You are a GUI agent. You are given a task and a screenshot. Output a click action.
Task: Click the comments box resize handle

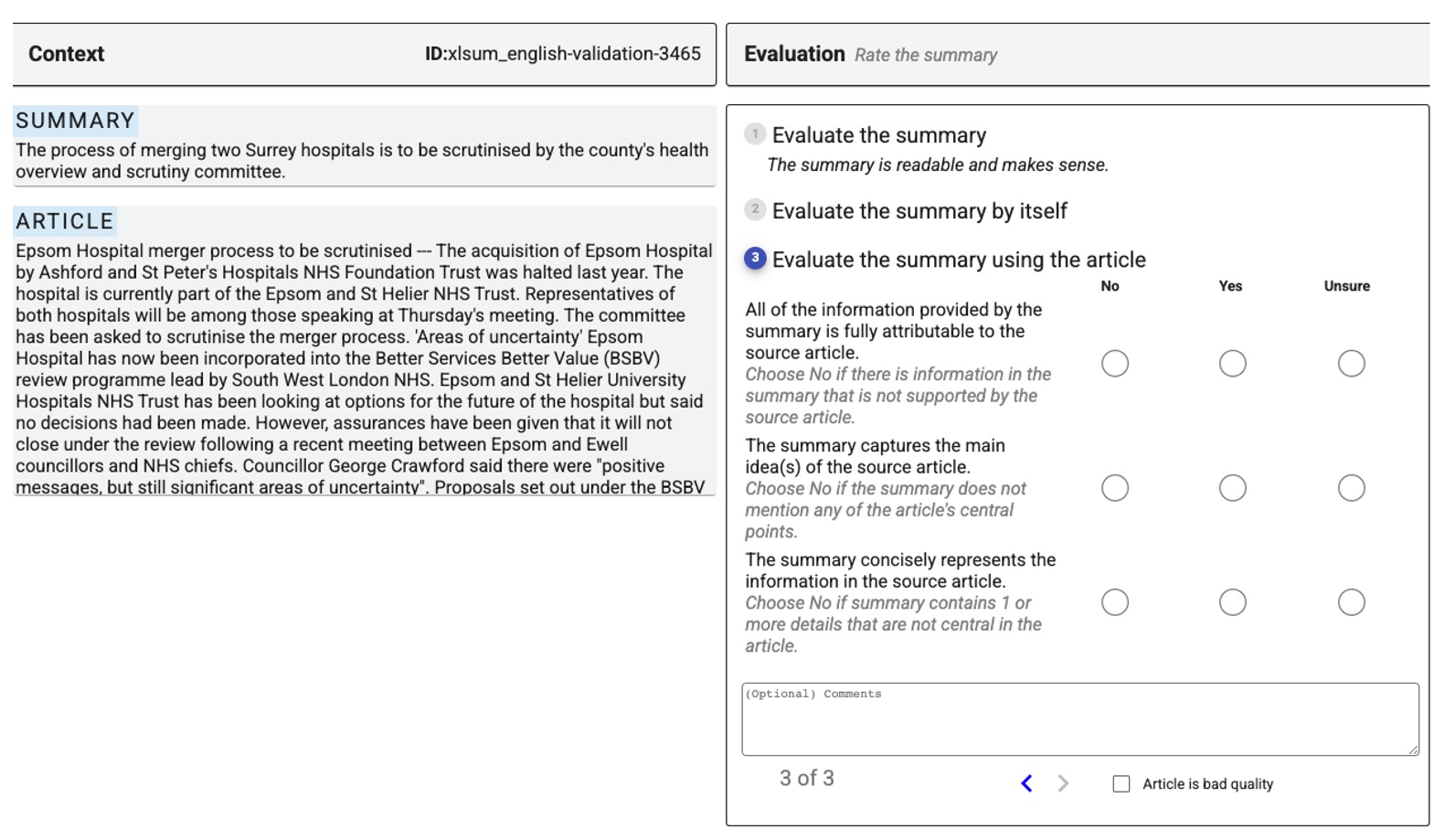pyautogui.click(x=1413, y=750)
